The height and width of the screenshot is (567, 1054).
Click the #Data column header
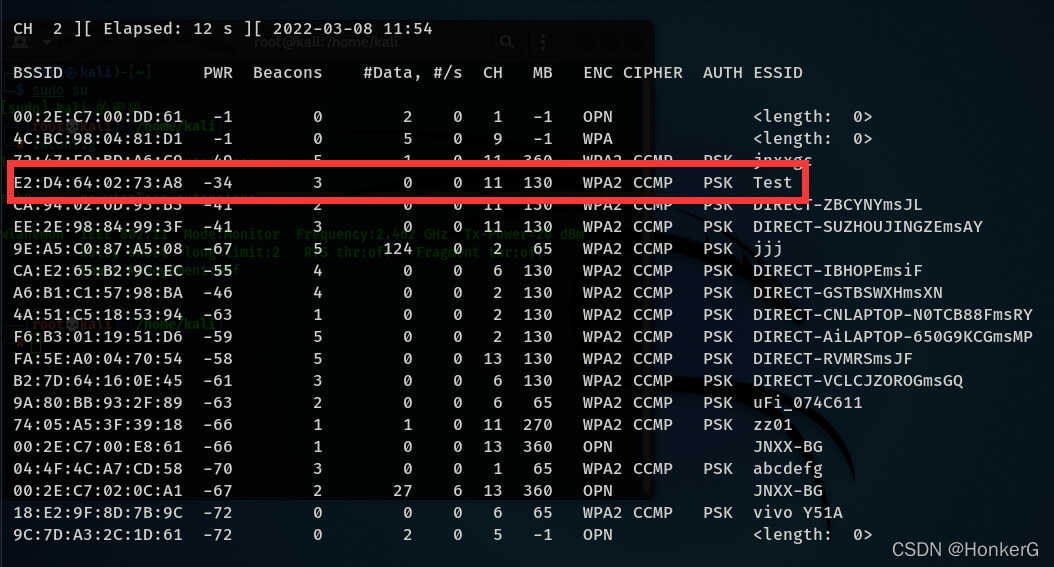[x=392, y=73]
